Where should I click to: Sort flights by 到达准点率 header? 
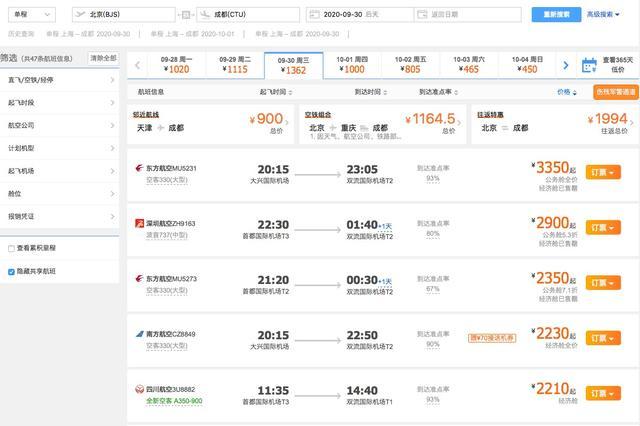tap(438, 92)
